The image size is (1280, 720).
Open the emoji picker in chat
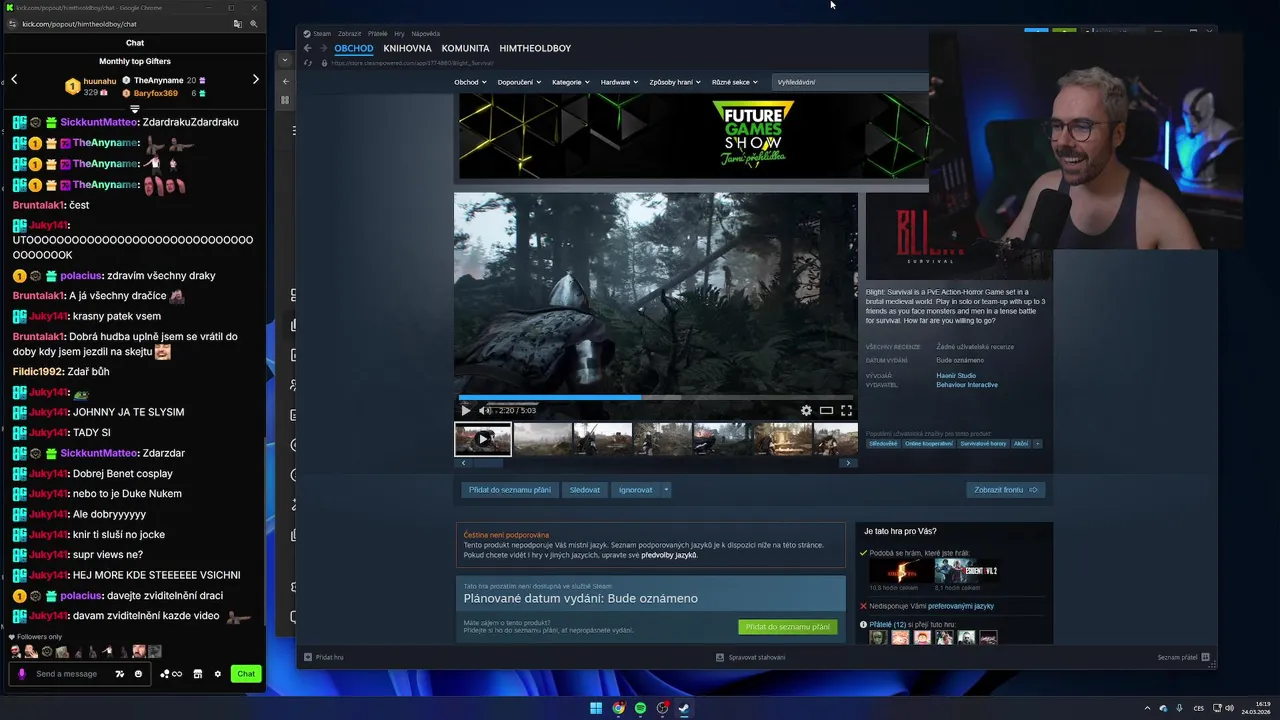tap(138, 674)
